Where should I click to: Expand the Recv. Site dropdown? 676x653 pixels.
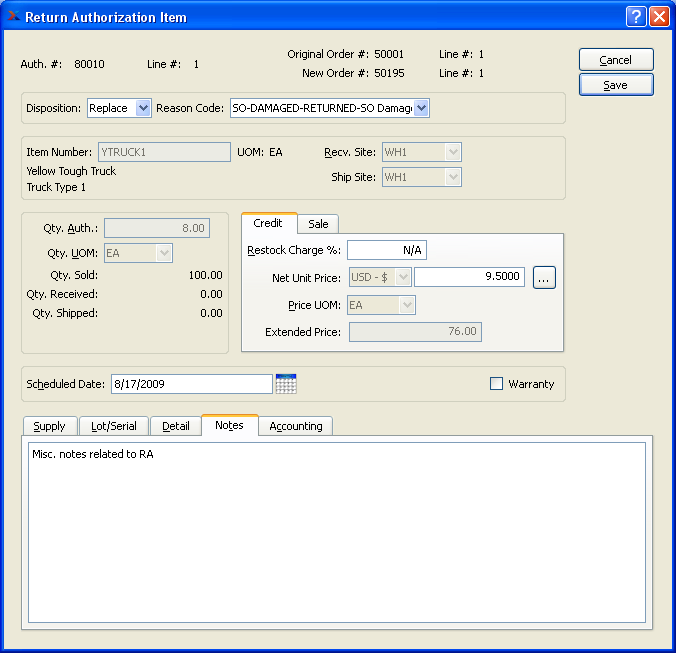pyautogui.click(x=452, y=152)
